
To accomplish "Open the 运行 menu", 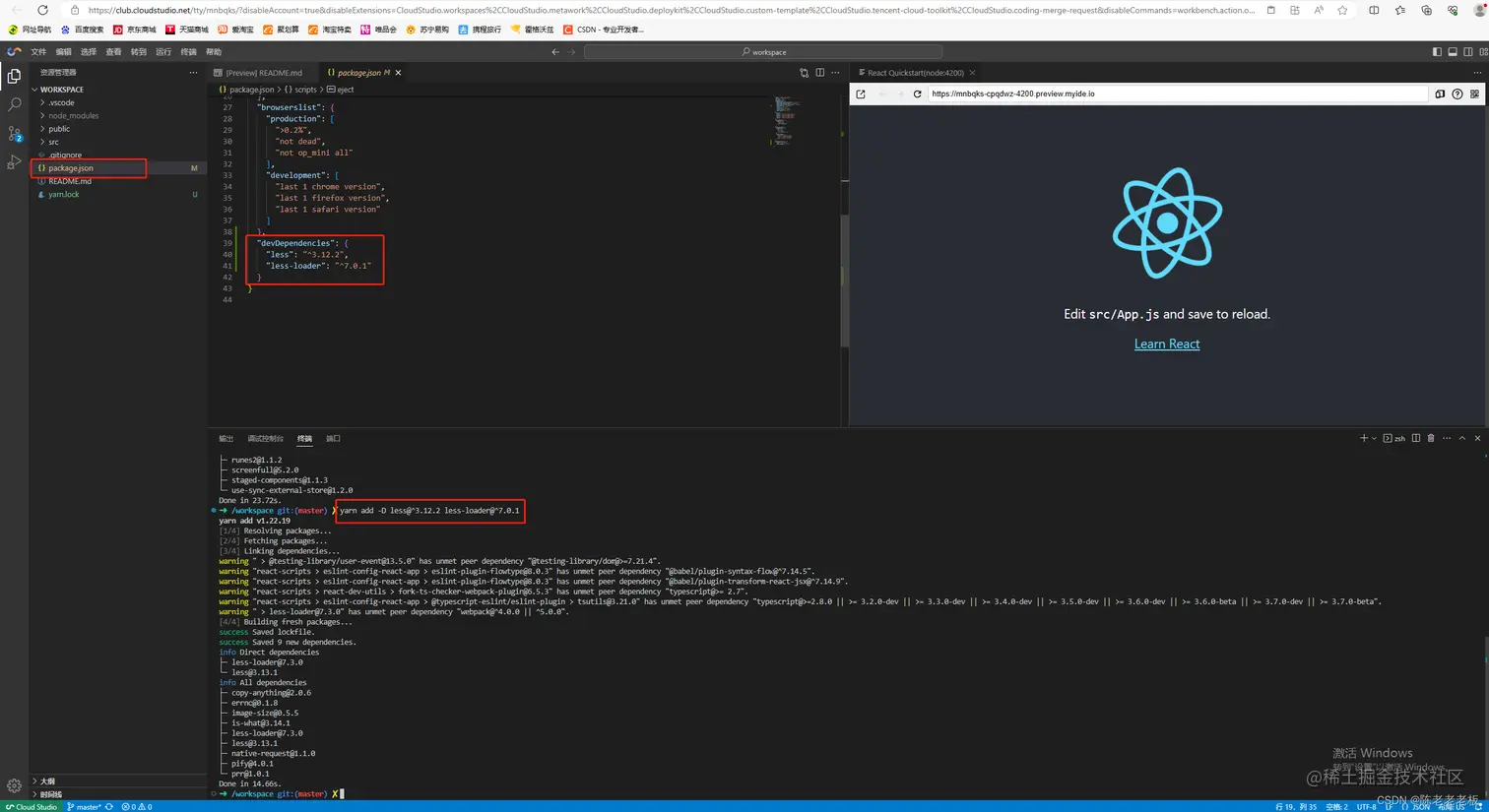I will pos(163,51).
